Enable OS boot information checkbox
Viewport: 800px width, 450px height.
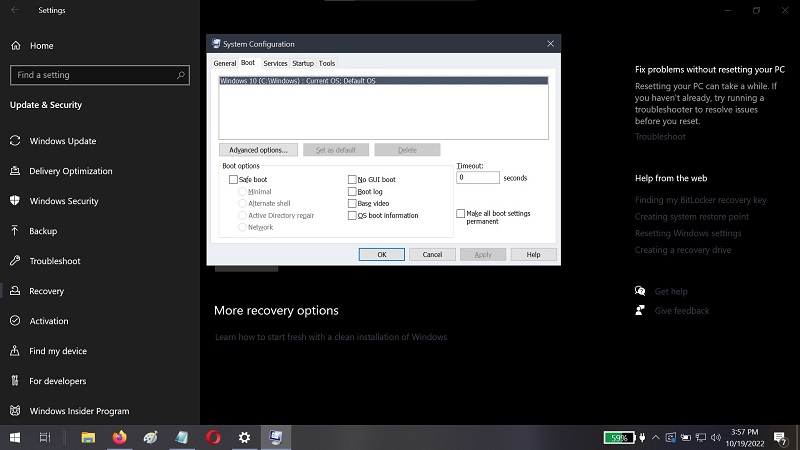352,216
